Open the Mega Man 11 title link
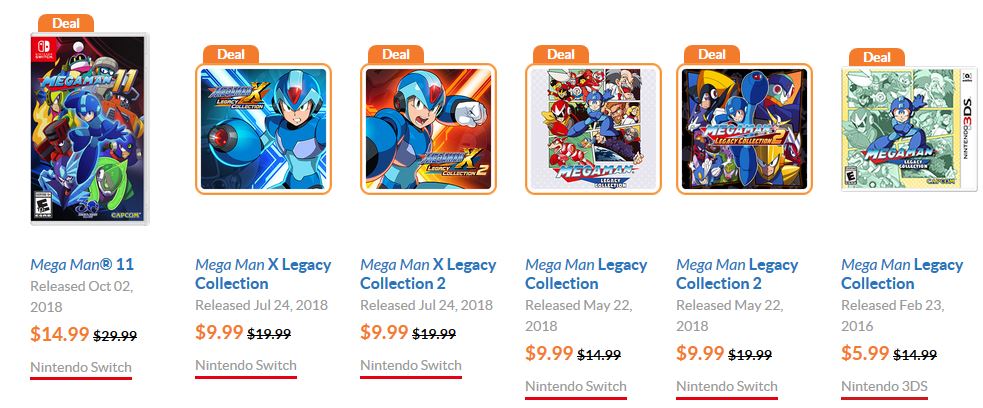The width and height of the screenshot is (983, 408). (x=81, y=264)
